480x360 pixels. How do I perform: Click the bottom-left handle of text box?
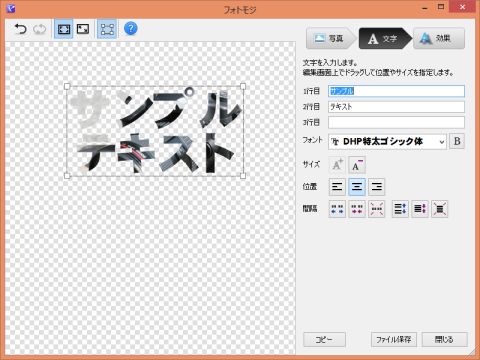[x=67, y=176]
